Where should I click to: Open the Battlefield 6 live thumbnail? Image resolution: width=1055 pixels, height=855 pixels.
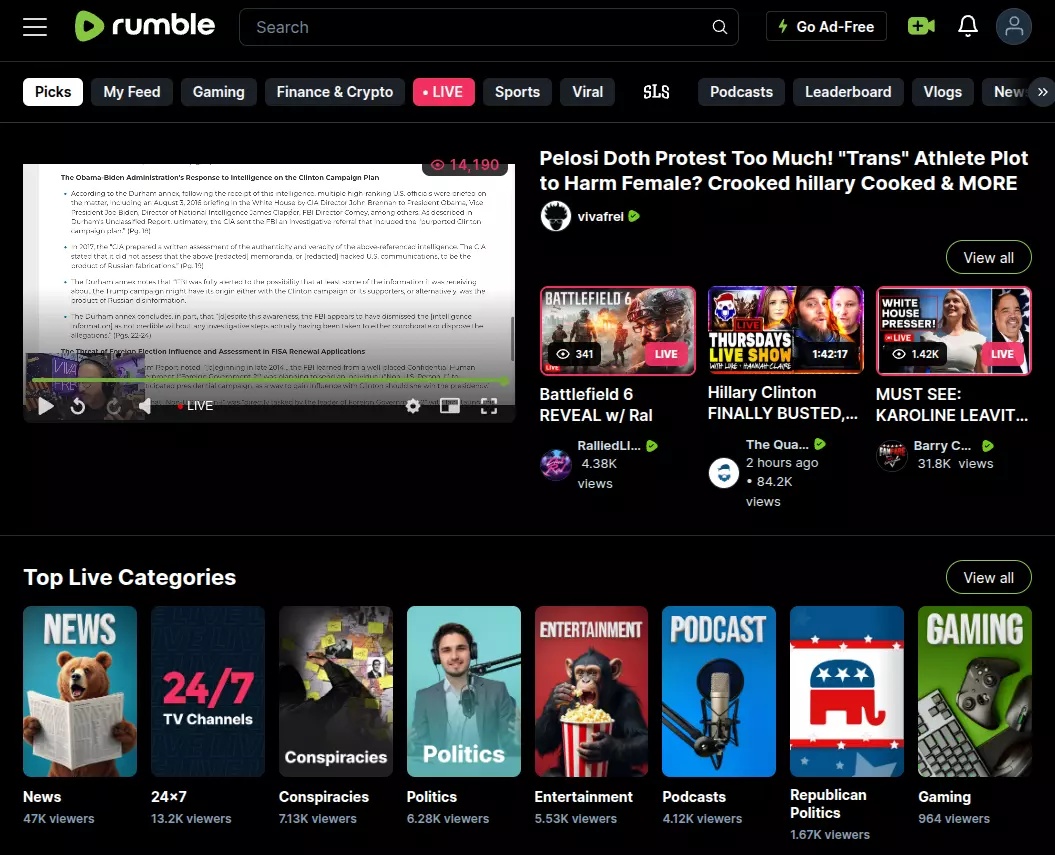pyautogui.click(x=618, y=330)
